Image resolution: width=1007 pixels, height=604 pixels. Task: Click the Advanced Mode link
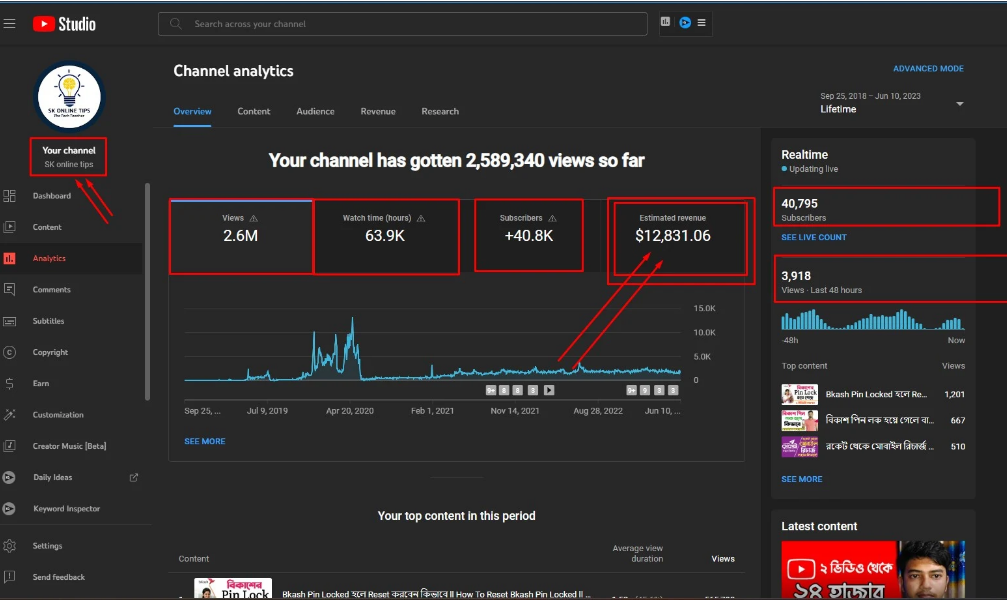click(x=928, y=69)
